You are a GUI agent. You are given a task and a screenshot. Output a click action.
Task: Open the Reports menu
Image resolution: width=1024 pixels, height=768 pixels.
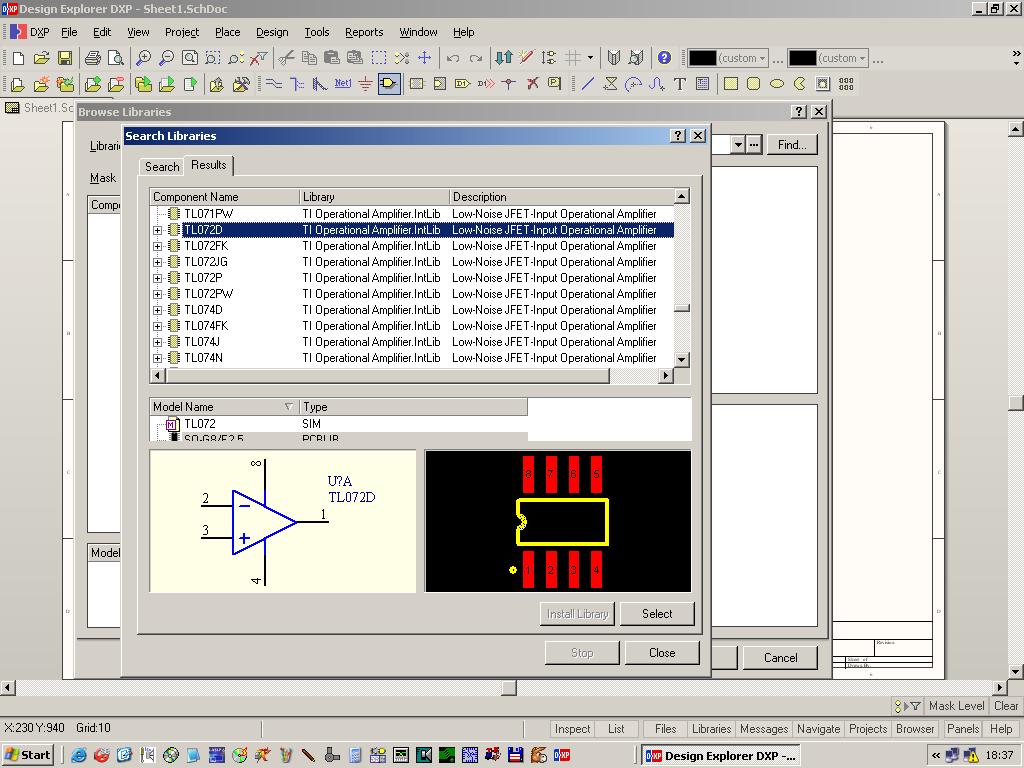click(364, 32)
